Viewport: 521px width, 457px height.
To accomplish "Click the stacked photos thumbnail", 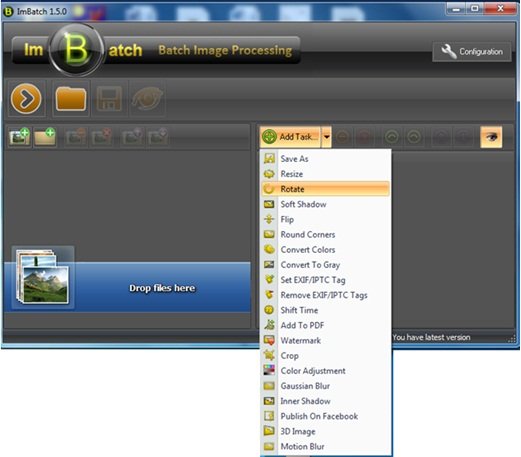I will [43, 277].
